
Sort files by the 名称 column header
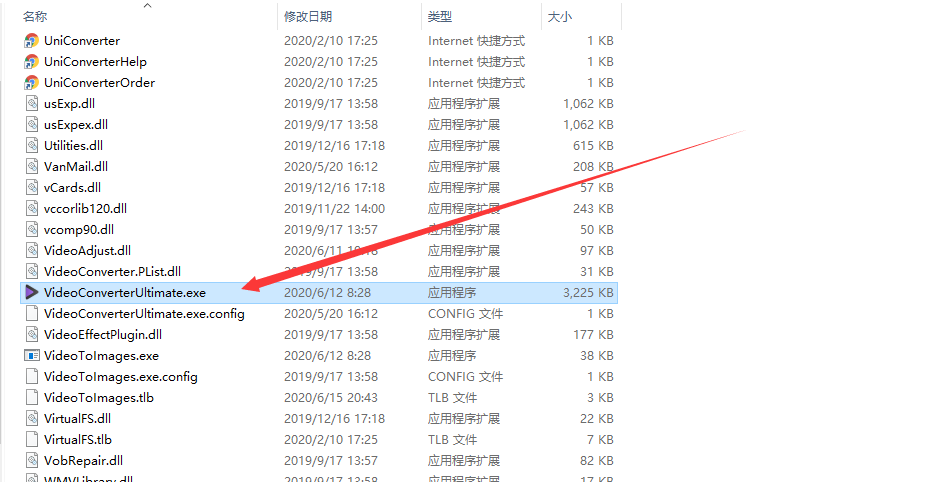pyautogui.click(x=36, y=17)
